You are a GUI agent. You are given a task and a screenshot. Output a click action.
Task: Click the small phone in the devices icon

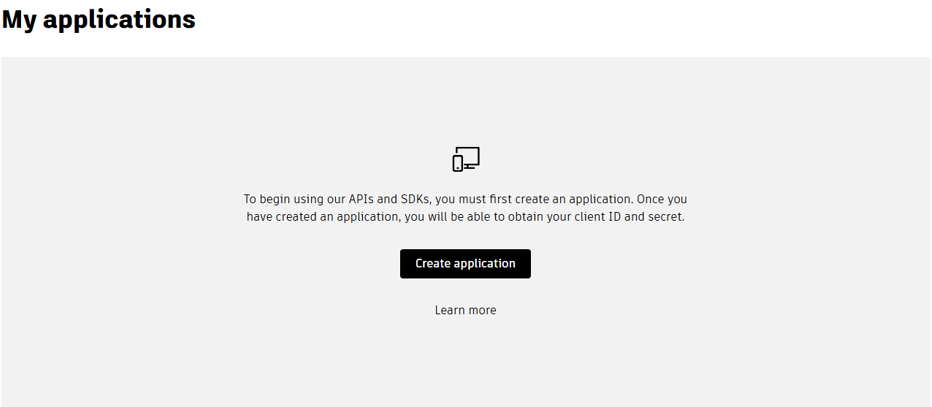point(458,163)
